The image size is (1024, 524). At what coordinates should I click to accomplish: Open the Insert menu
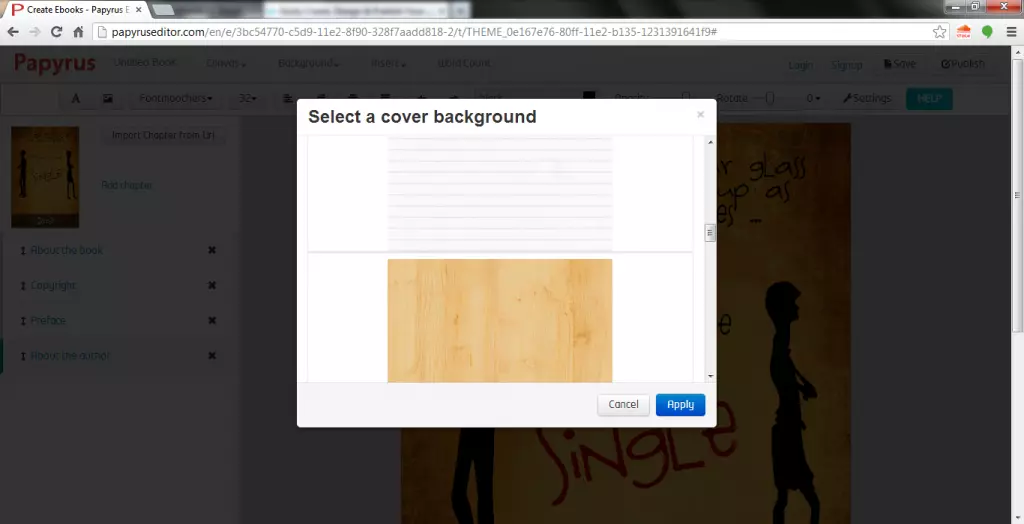pos(389,63)
